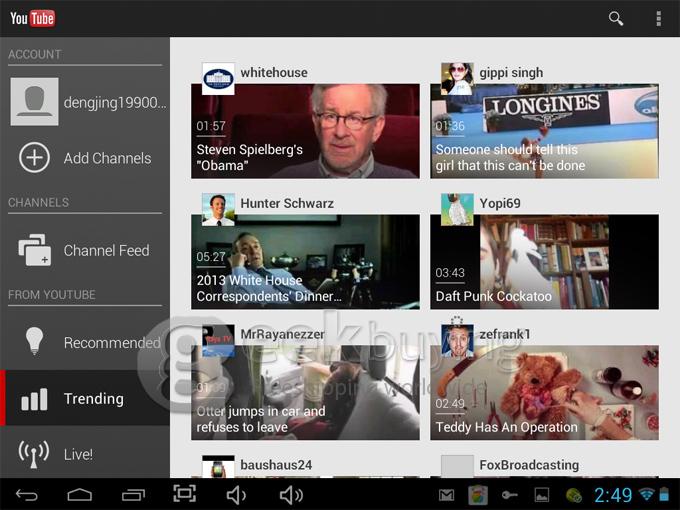Tap the Live! broadcast antenna icon

[x=34, y=454]
